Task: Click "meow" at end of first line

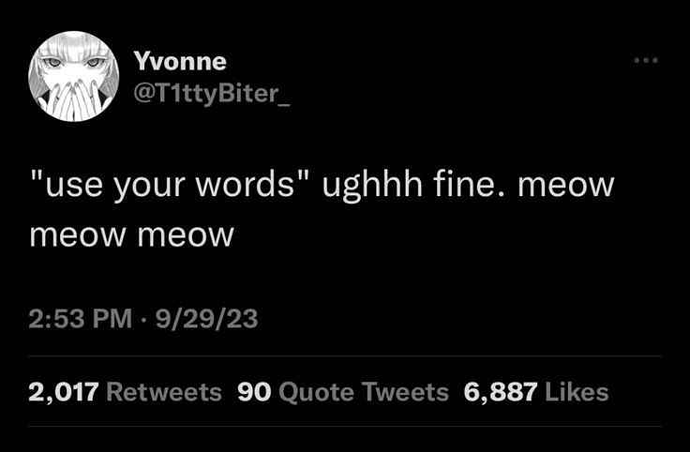Action: coord(566,185)
